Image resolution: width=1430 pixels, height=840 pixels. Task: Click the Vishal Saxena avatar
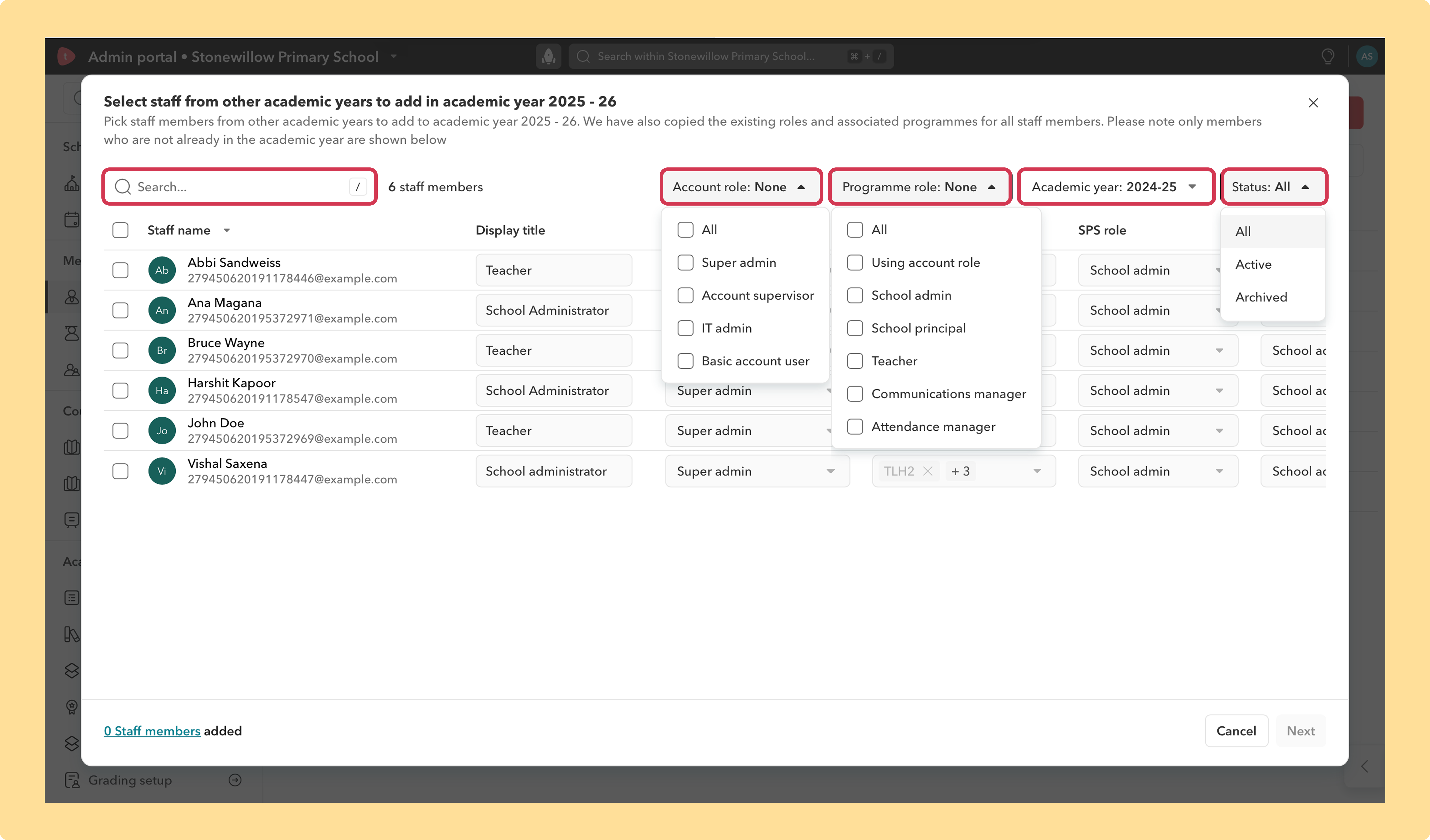pos(162,471)
